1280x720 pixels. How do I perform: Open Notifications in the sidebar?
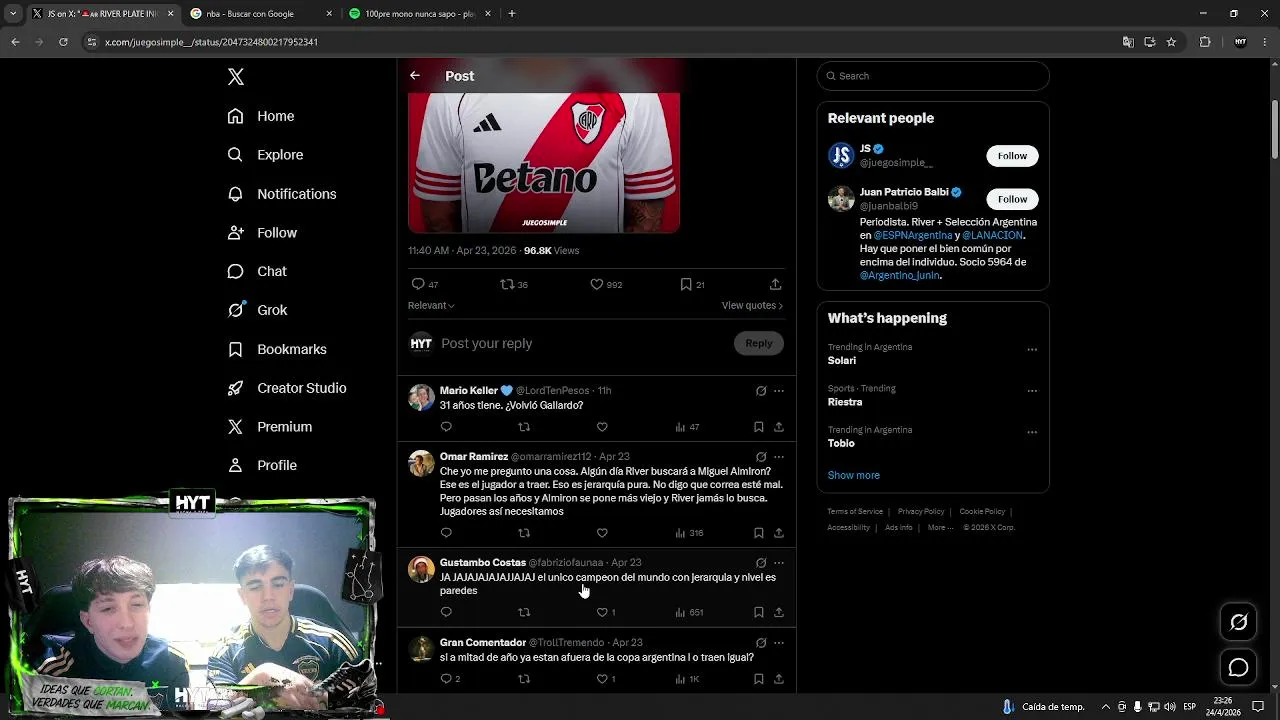click(282, 194)
